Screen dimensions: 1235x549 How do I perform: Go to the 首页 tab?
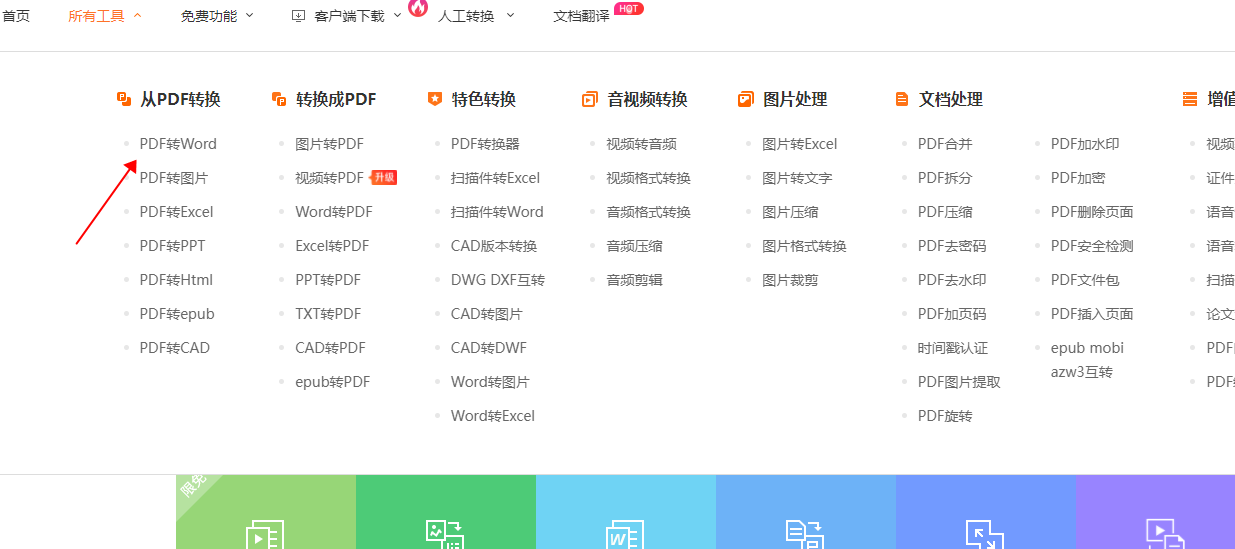pyautogui.click(x=16, y=16)
